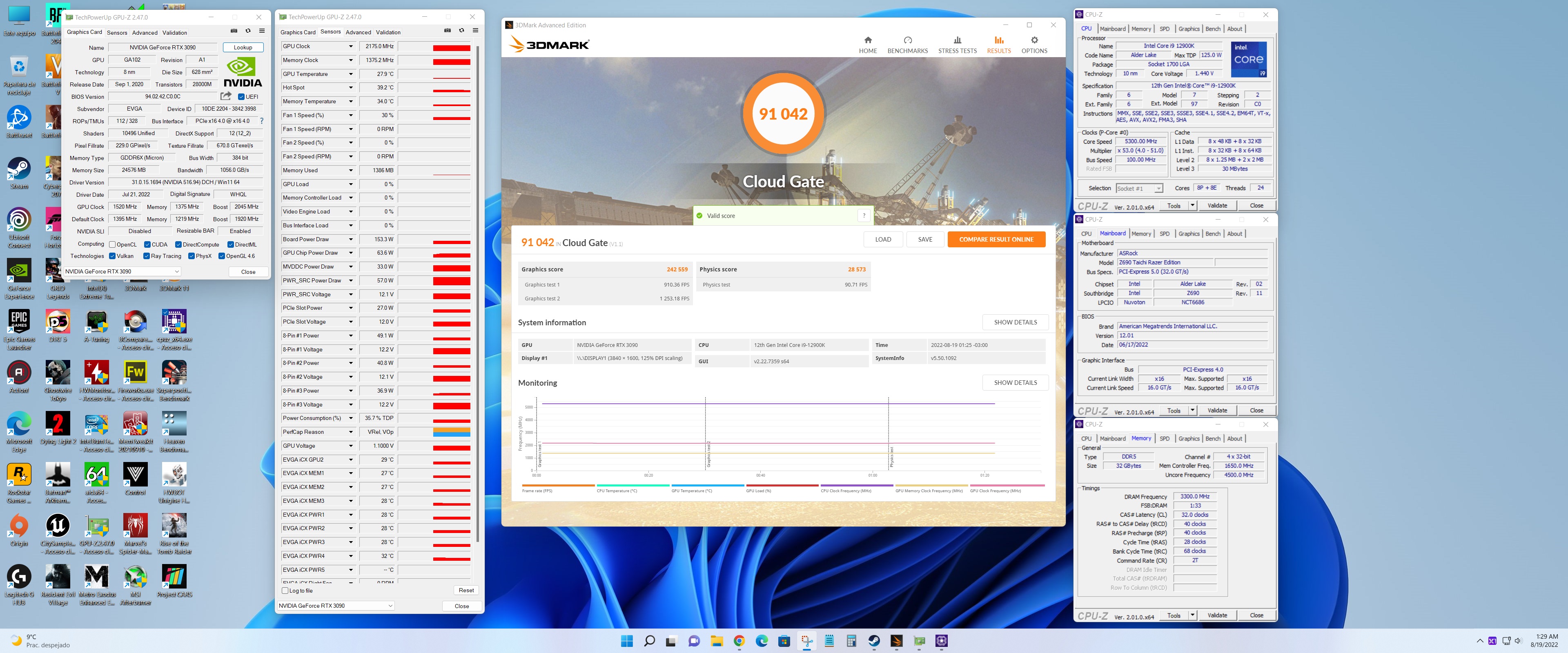Show details for System information
The image size is (1568, 653).
(x=1015, y=322)
